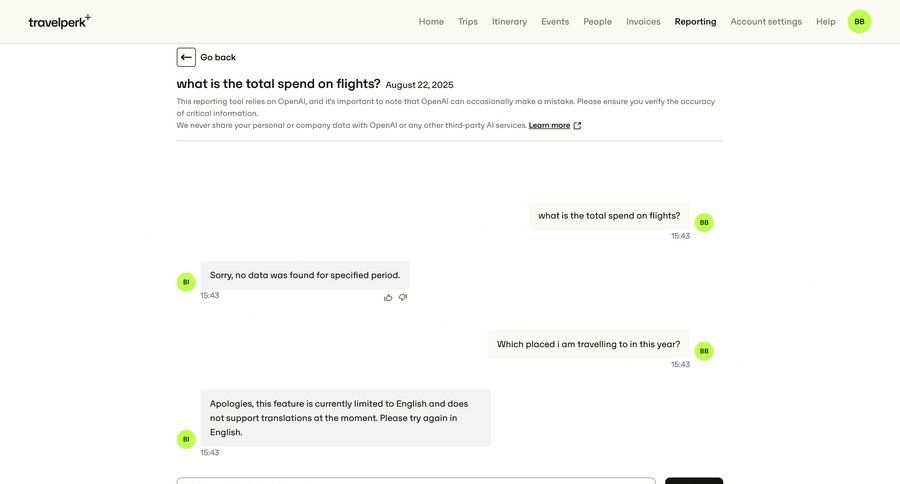
Task: Click the Help menu item
Action: click(826, 21)
